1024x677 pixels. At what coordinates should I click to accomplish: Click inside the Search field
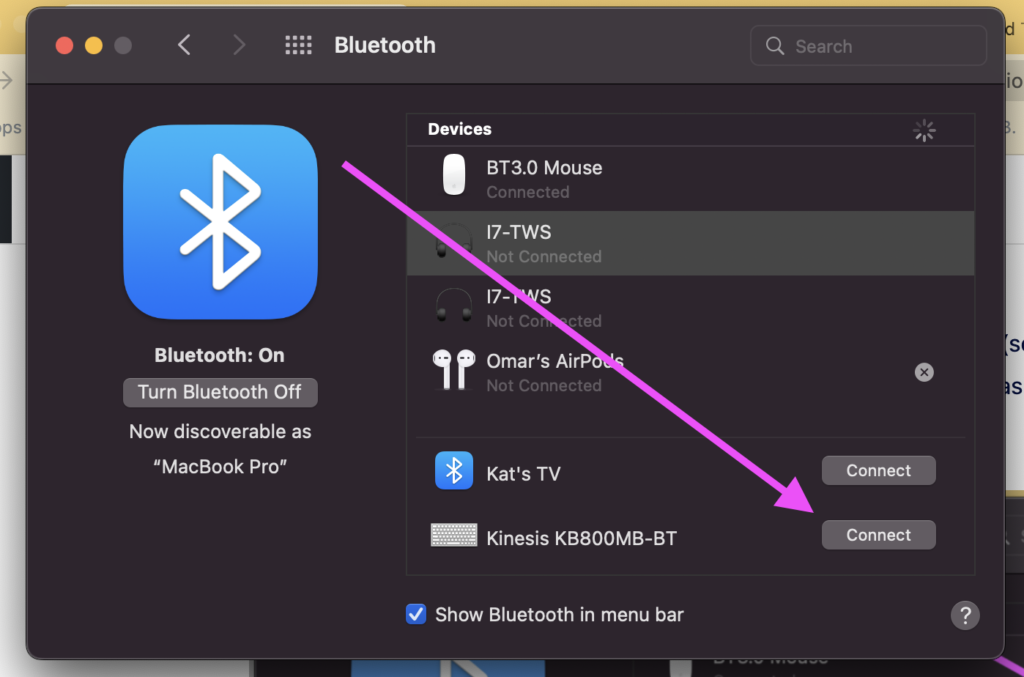pyautogui.click(x=868, y=45)
